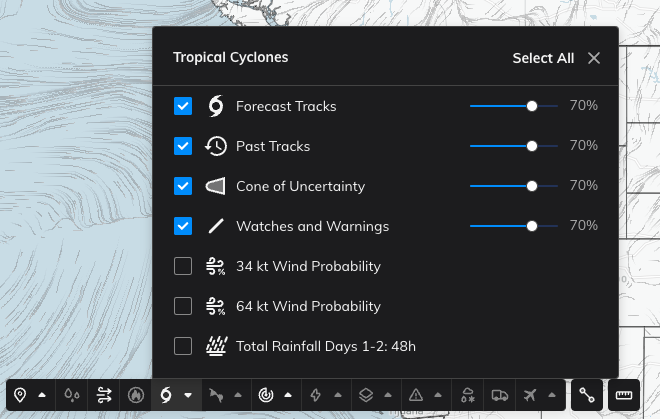Enable the 34 kt Wind Probability checkbox
Viewport: 660px width, 419px height.
(183, 266)
